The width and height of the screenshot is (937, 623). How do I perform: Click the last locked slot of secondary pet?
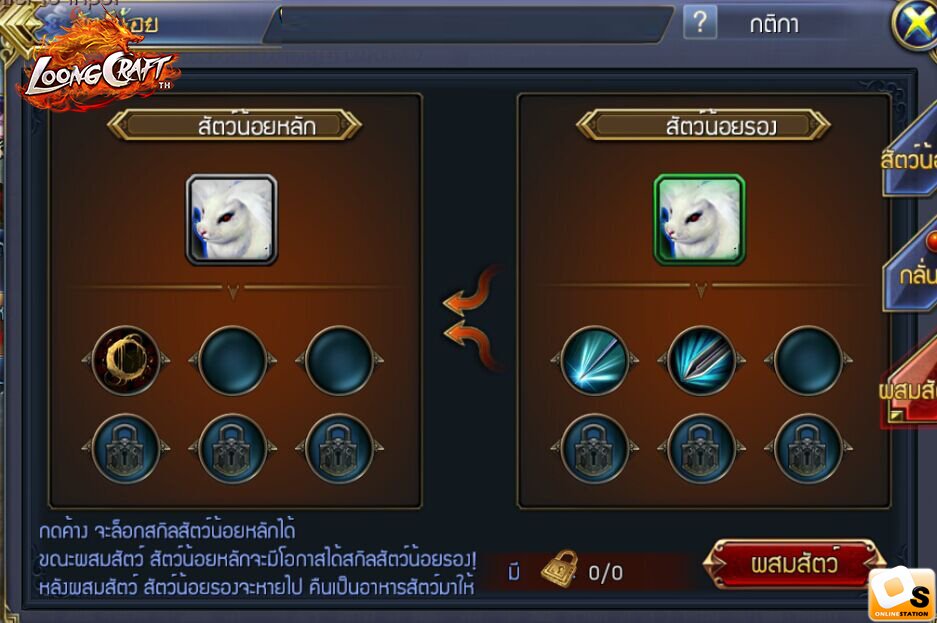pos(808,449)
